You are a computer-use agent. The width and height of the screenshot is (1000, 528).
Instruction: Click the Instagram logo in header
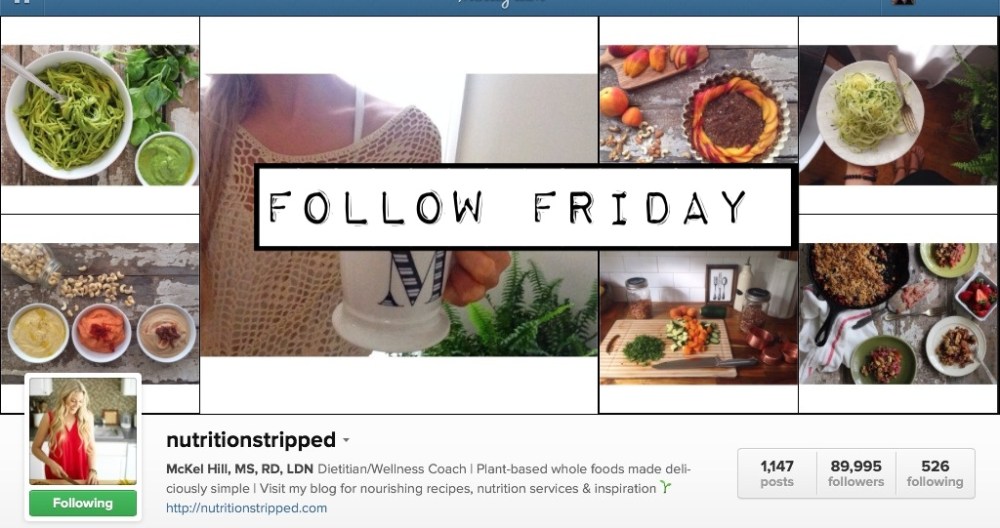point(501,3)
